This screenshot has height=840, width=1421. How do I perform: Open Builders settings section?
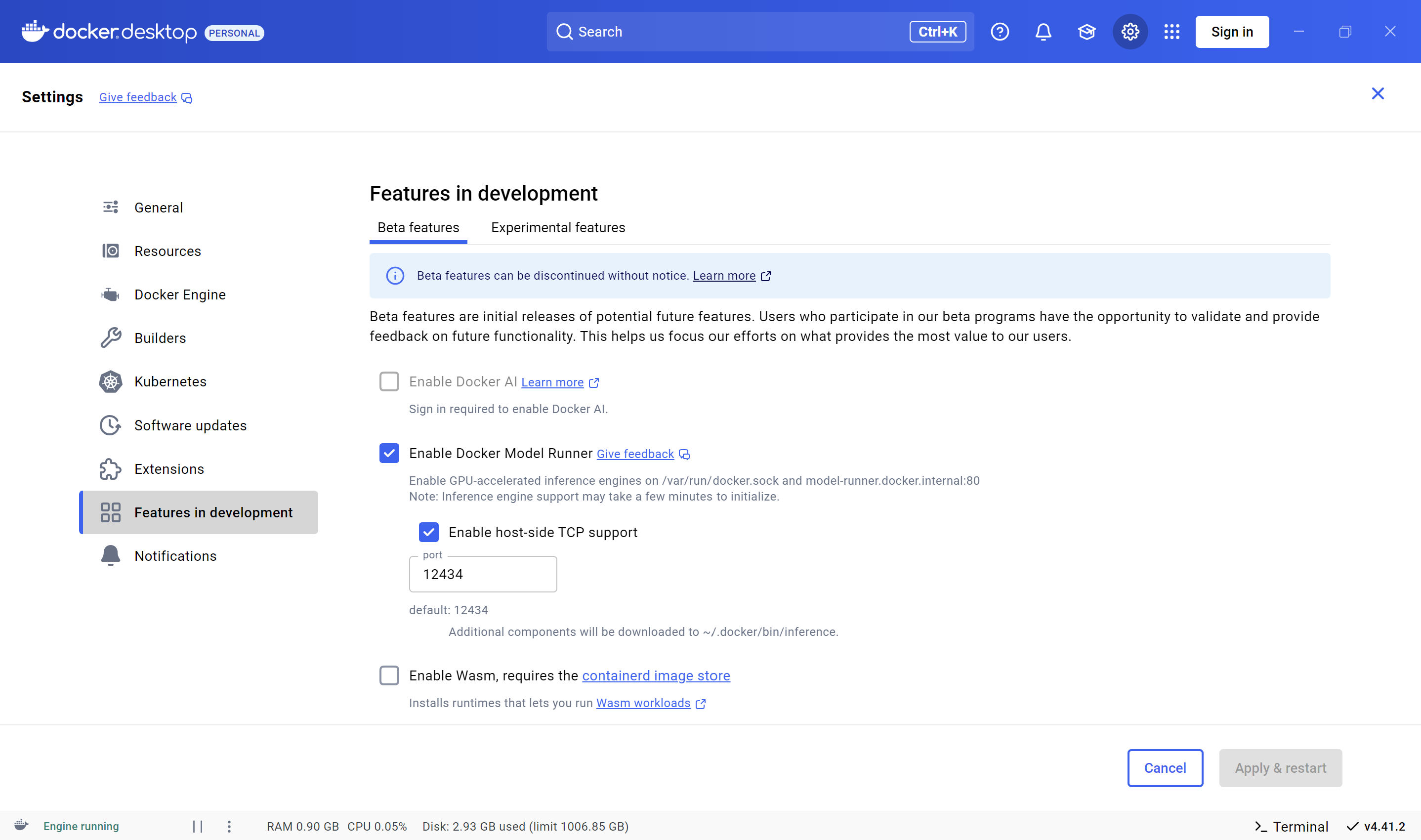coord(199,338)
